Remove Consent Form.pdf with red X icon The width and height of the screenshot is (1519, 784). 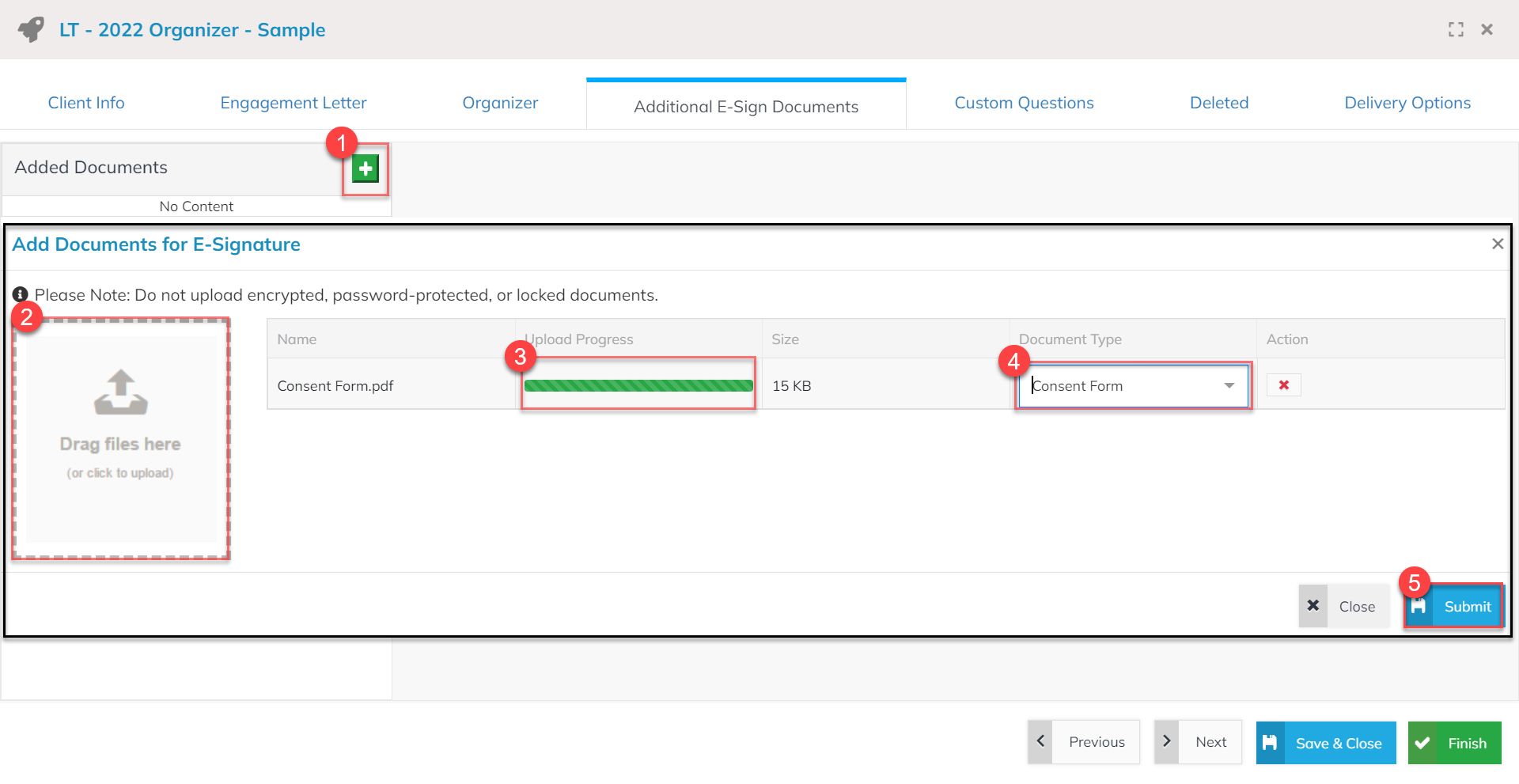(x=1283, y=385)
